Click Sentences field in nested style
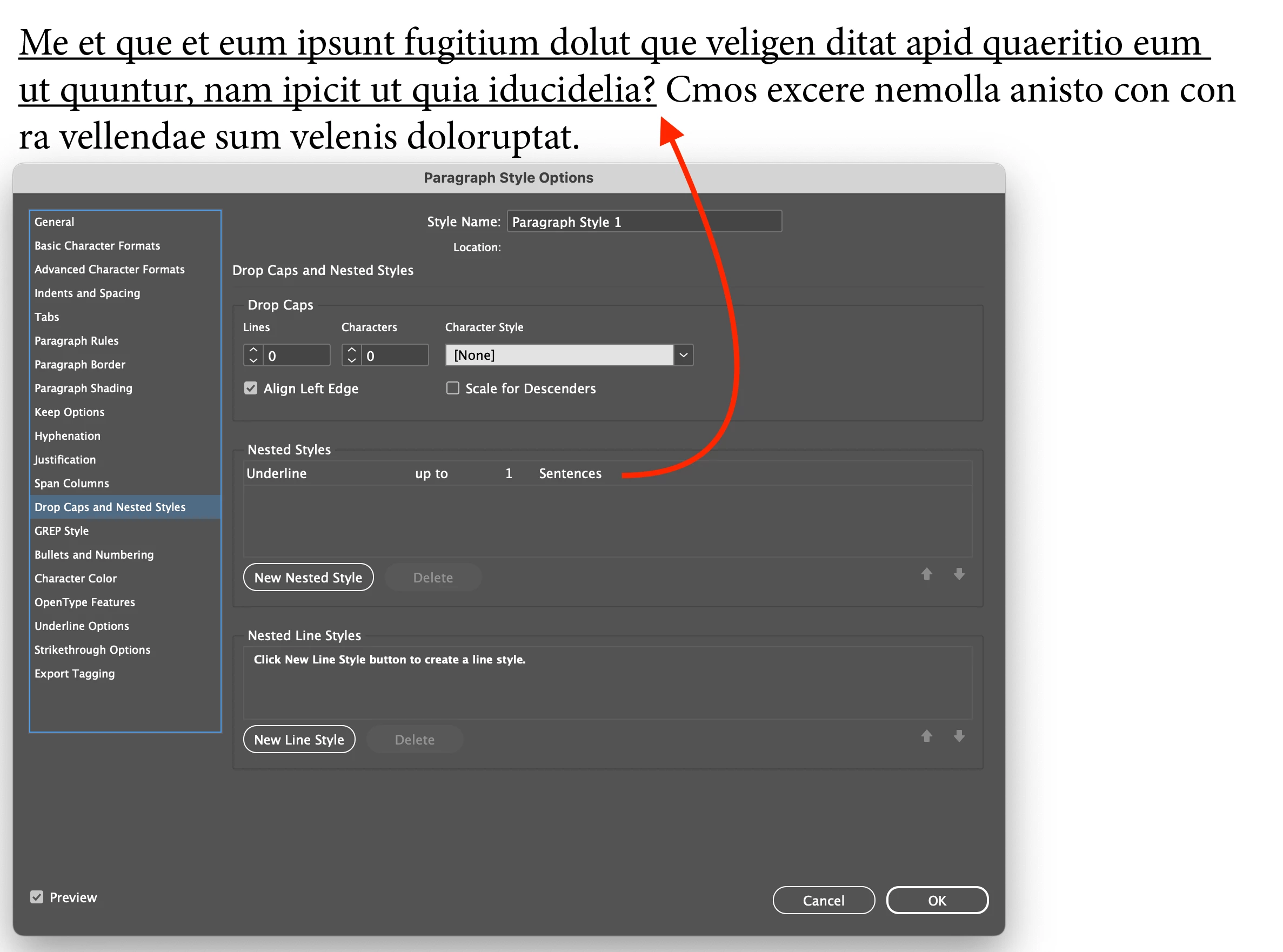 pyautogui.click(x=570, y=473)
